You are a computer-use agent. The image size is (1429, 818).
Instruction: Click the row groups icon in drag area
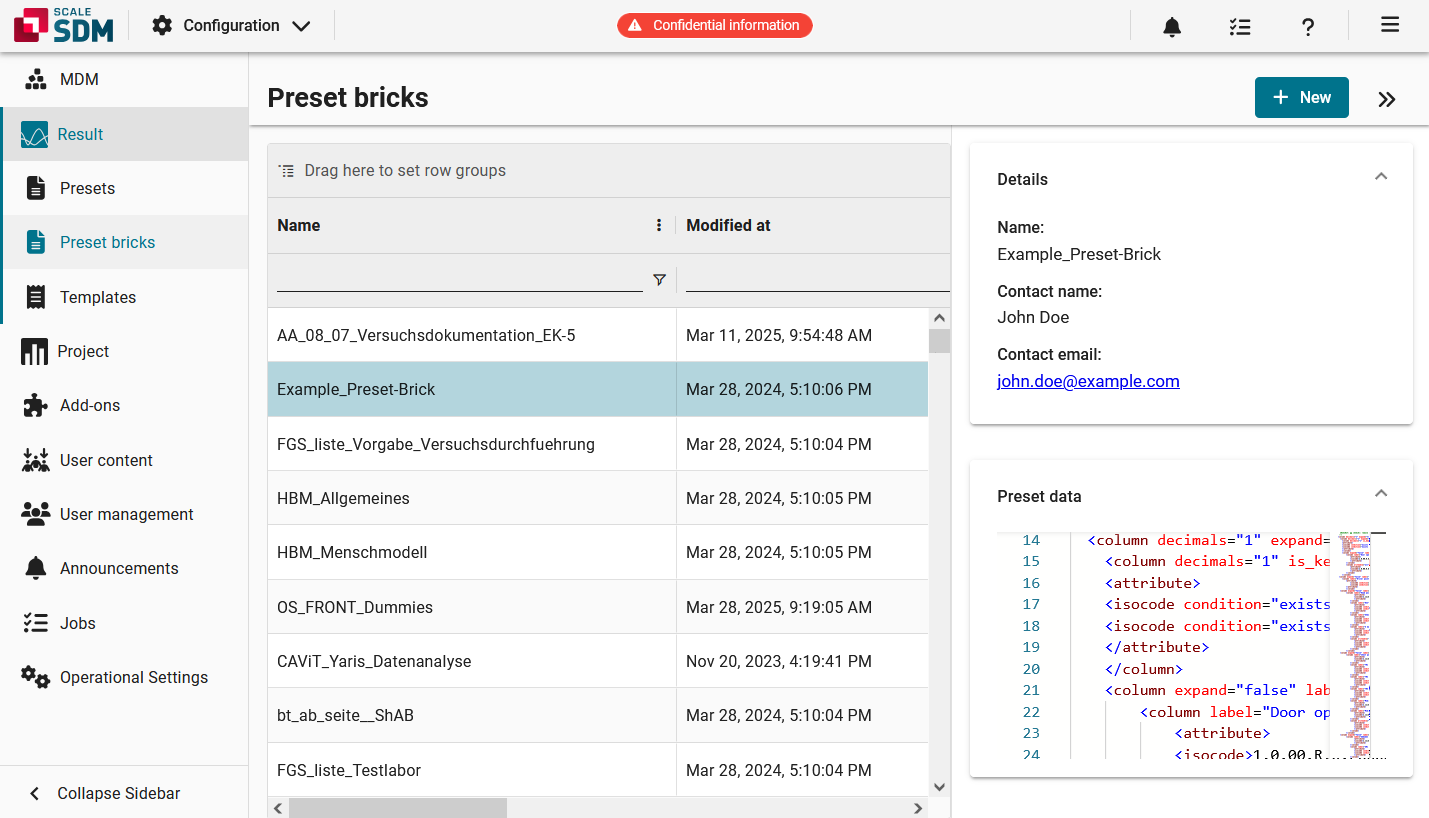[287, 171]
